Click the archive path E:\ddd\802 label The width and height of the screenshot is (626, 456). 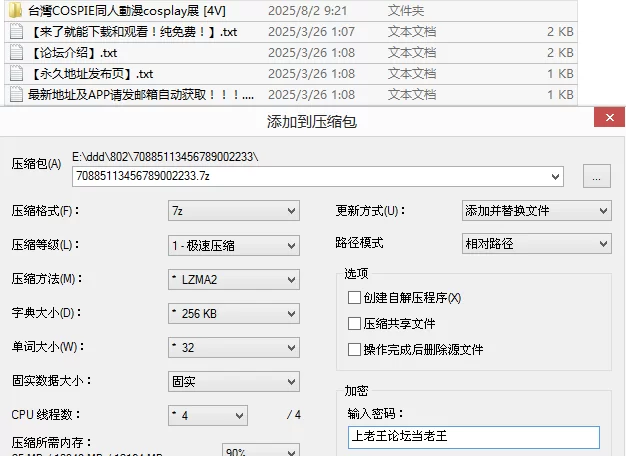pos(165,157)
